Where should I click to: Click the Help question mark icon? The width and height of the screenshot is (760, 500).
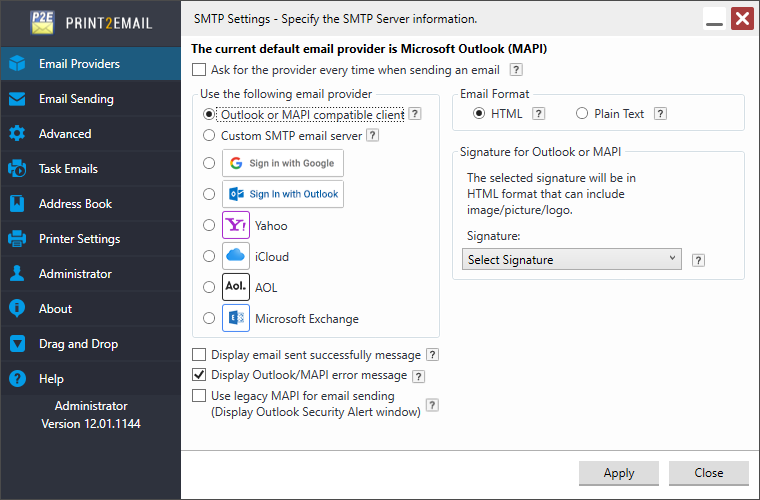pyautogui.click(x=17, y=378)
